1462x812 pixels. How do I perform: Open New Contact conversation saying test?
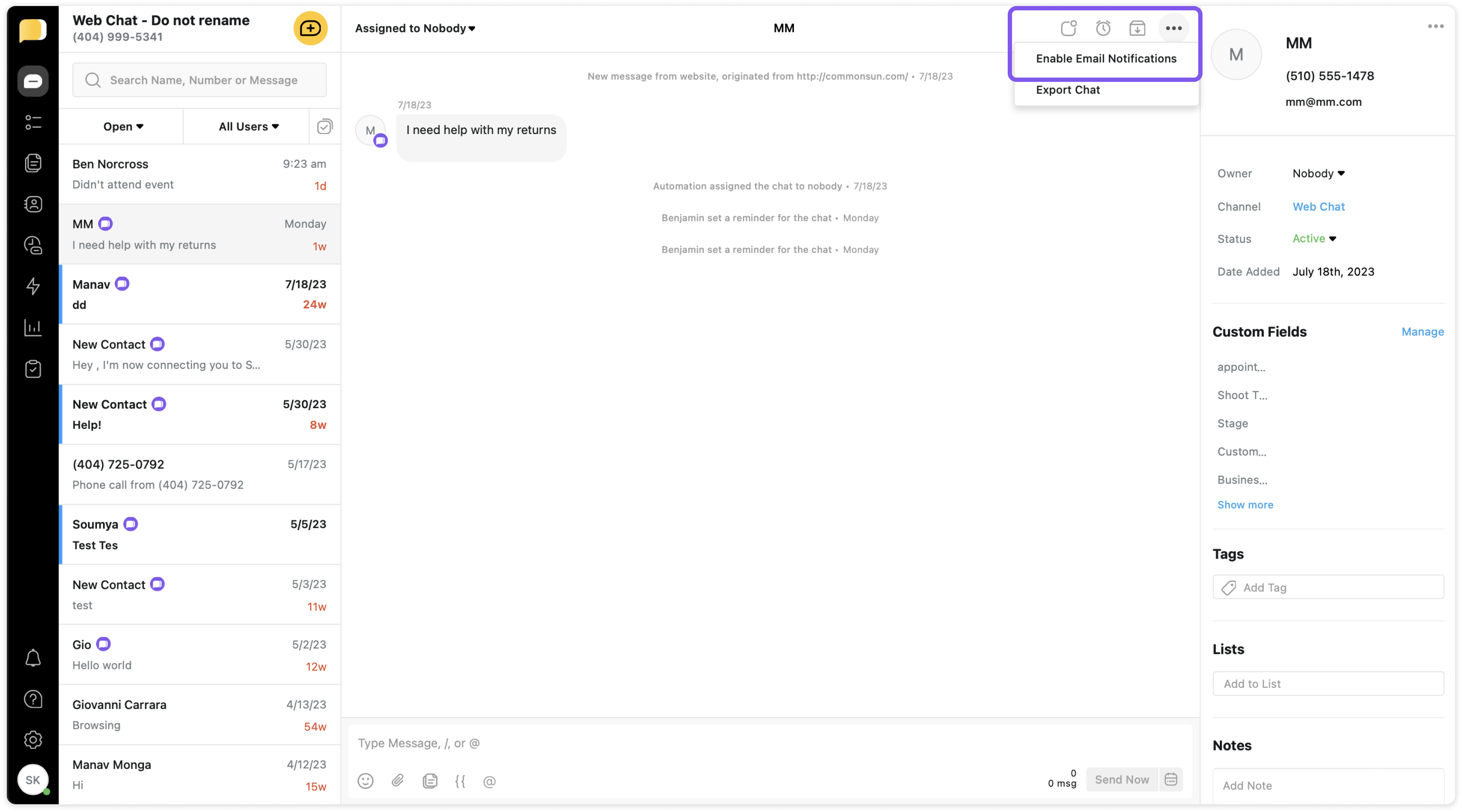tap(199, 595)
